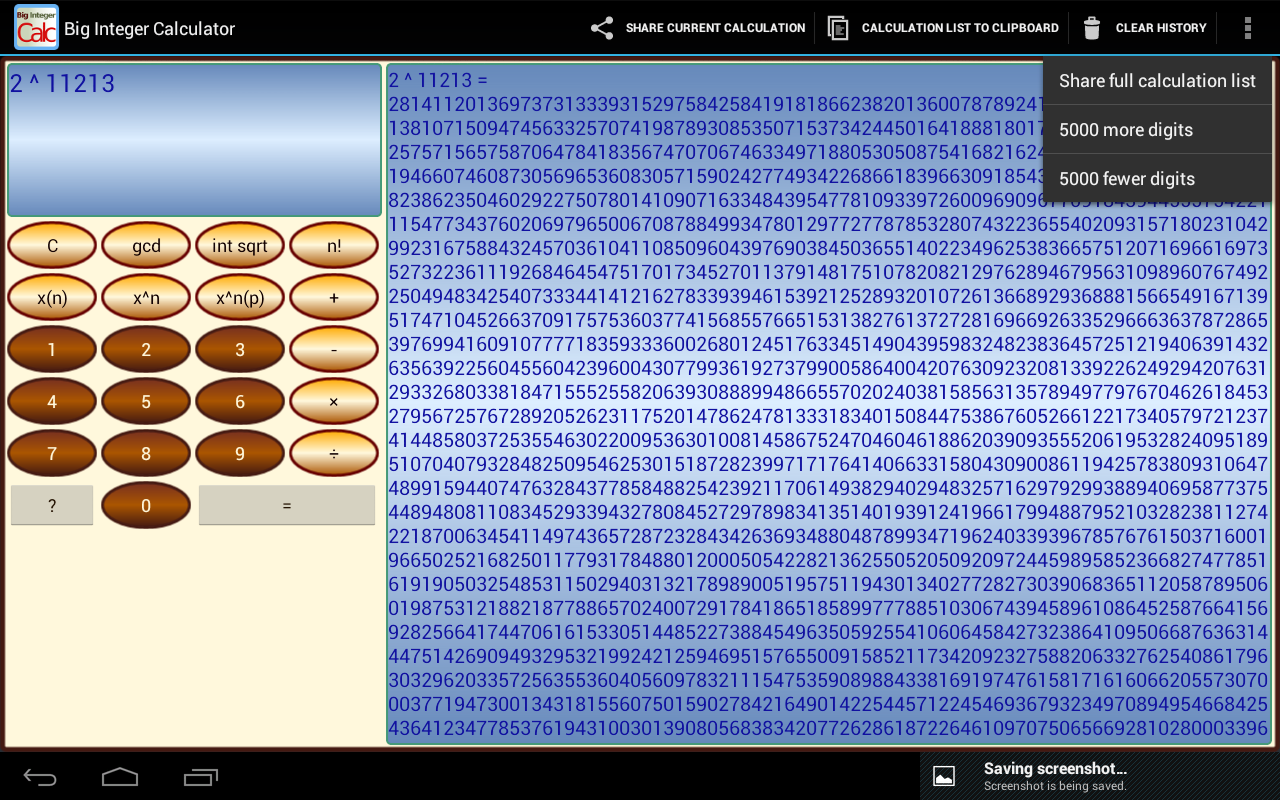Open the overflow menu

[1248, 27]
